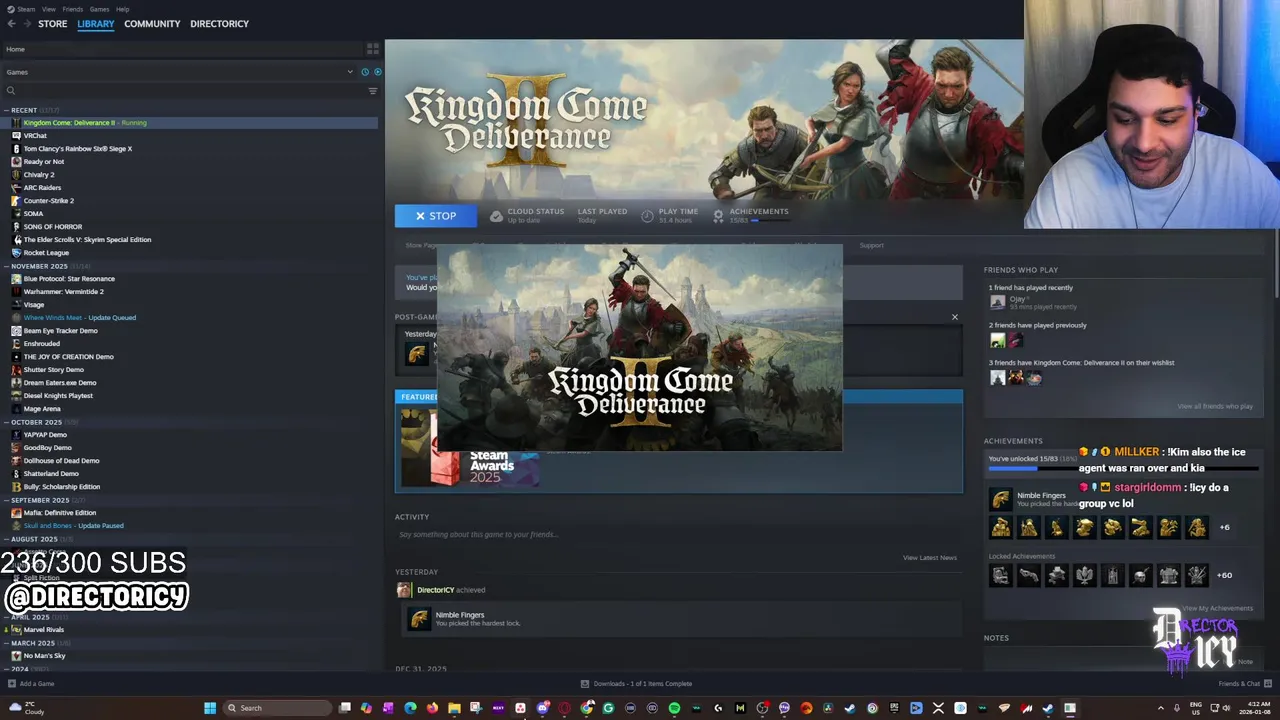This screenshot has width=1280, height=720.
Task: Open File Explorer from the taskbar
Action: click(454, 708)
